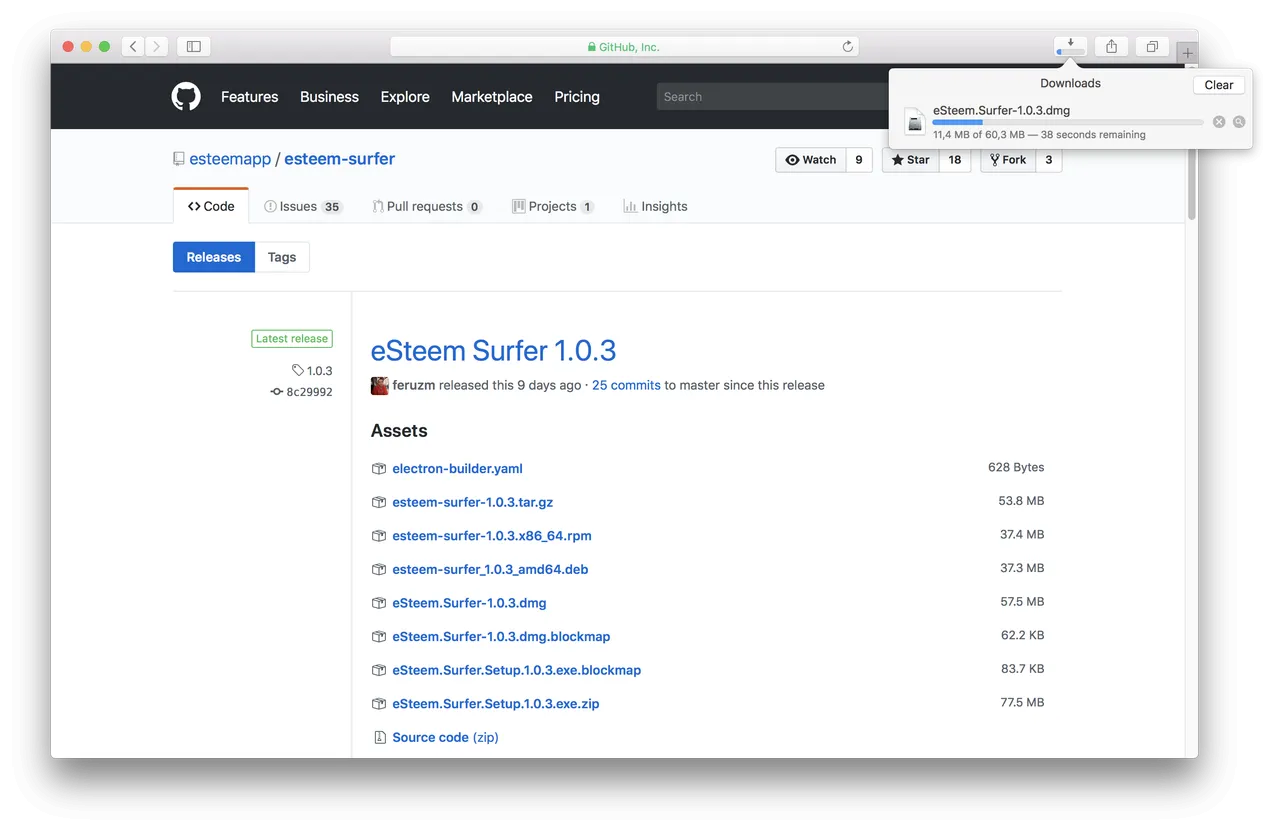Image resolution: width=1280 pixels, height=831 pixels.
Task: Click package icon beside the amd64.deb asset
Action: pos(379,569)
